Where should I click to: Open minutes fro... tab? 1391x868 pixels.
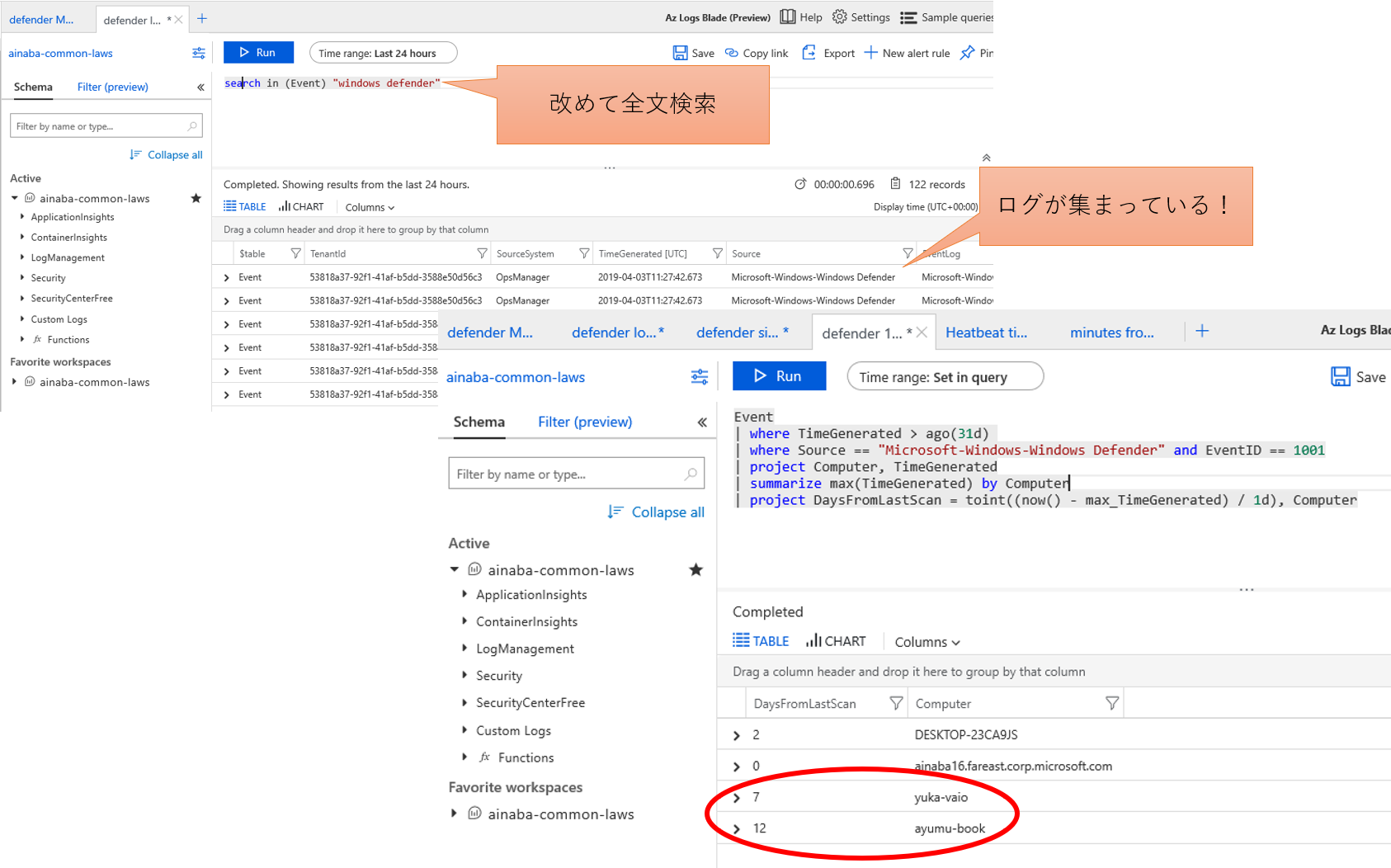click(1112, 333)
